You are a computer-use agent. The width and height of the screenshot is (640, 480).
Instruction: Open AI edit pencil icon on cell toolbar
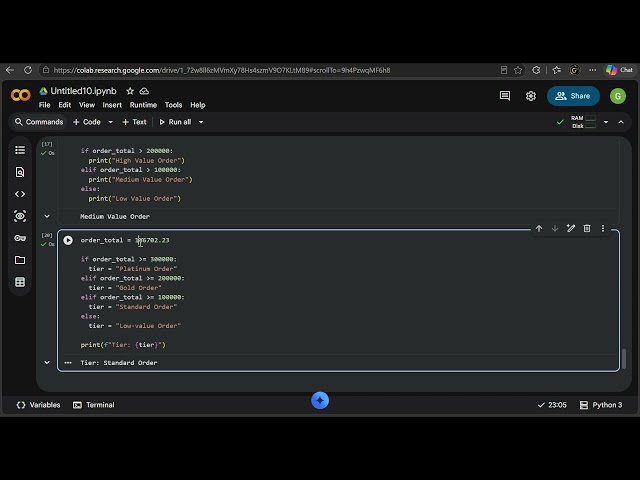click(571, 229)
